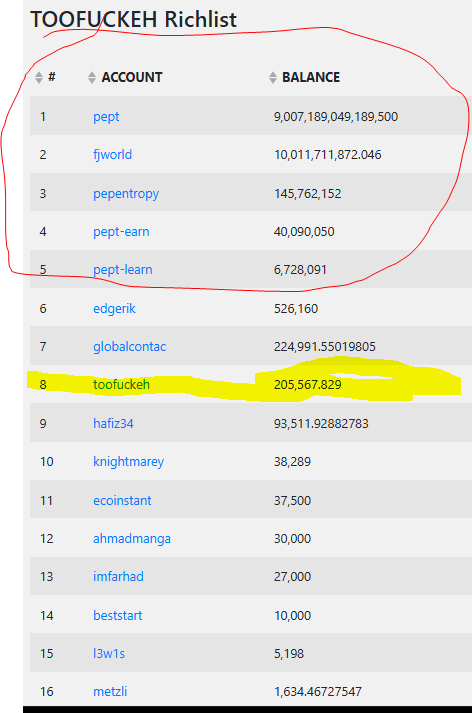The width and height of the screenshot is (472, 713).
Task: Select balance 145,762,152
Action: pos(308,194)
